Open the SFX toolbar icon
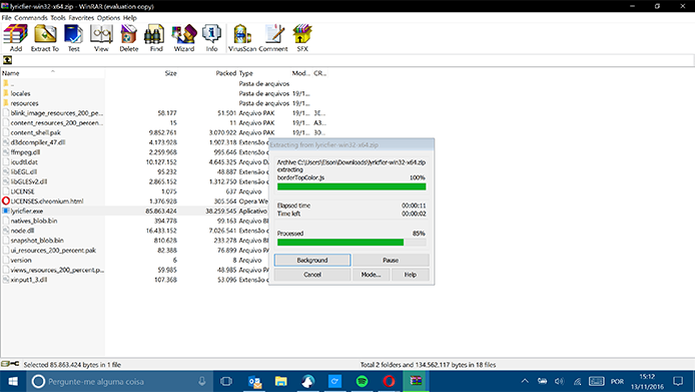 coord(302,38)
